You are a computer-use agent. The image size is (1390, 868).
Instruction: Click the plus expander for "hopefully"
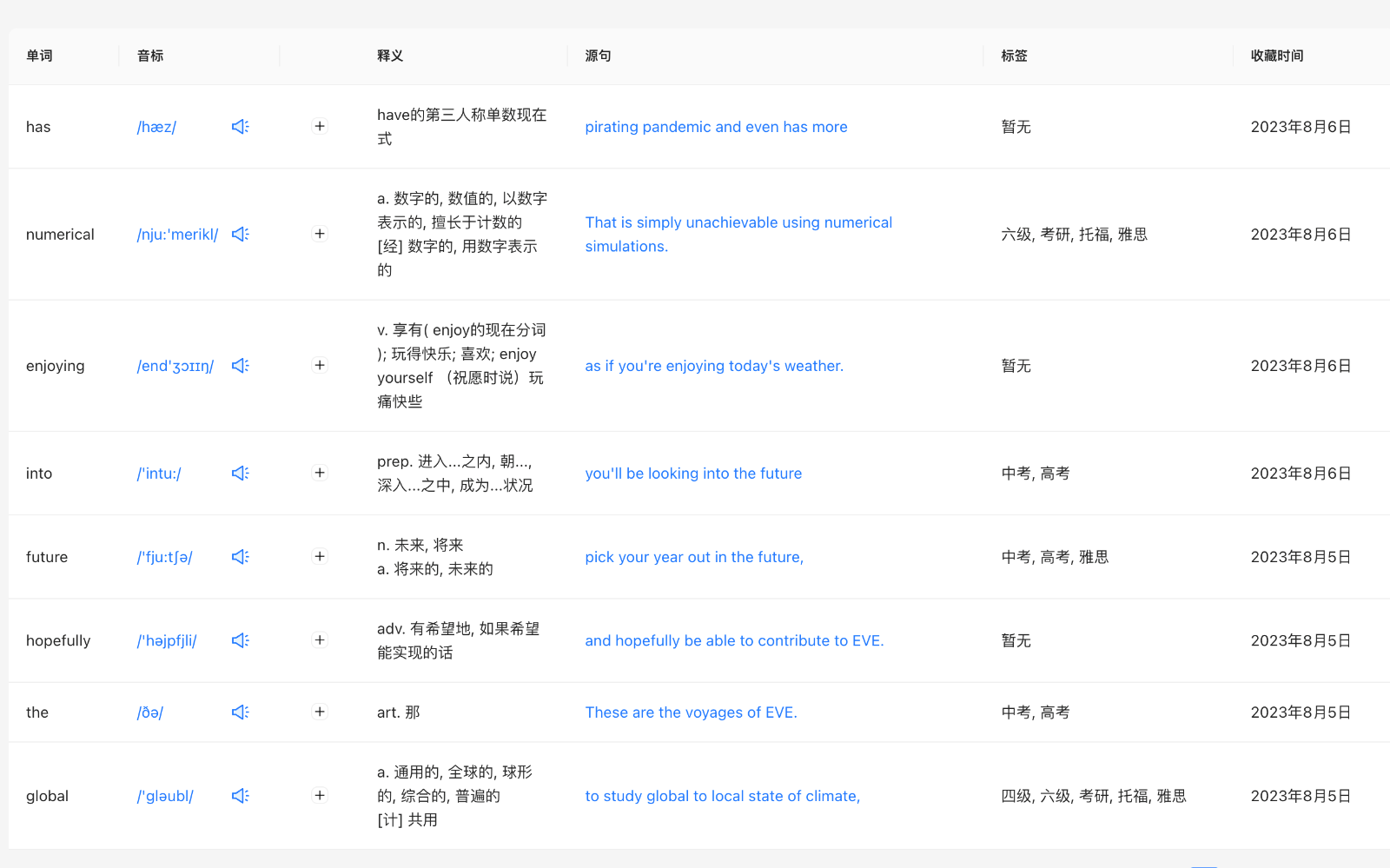(x=320, y=640)
